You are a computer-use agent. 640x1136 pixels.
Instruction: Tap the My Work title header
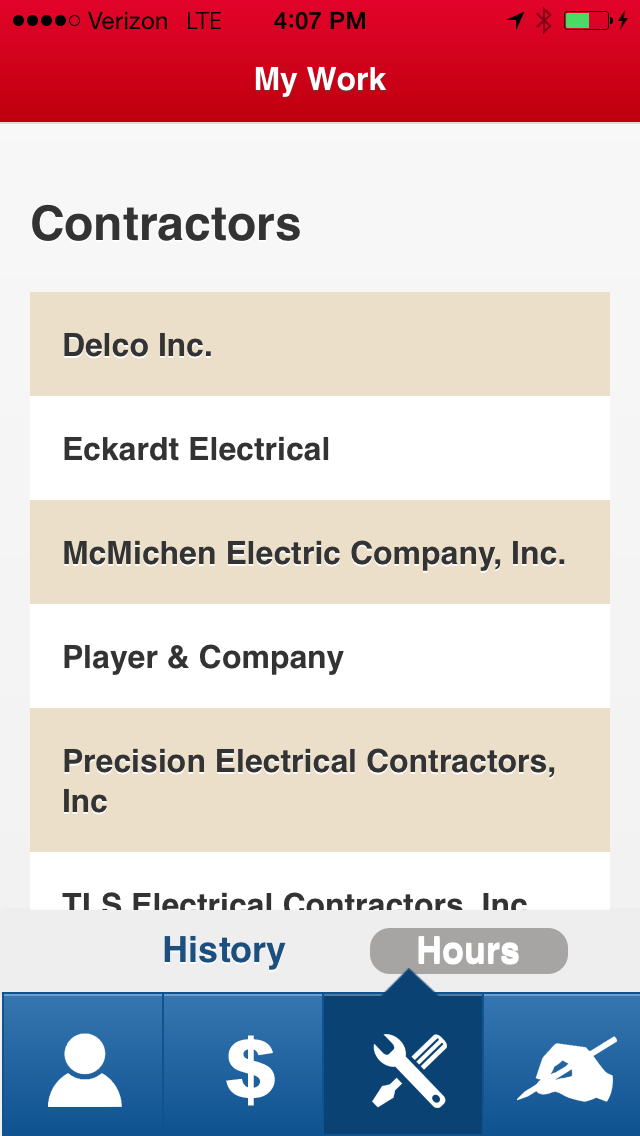(x=320, y=80)
